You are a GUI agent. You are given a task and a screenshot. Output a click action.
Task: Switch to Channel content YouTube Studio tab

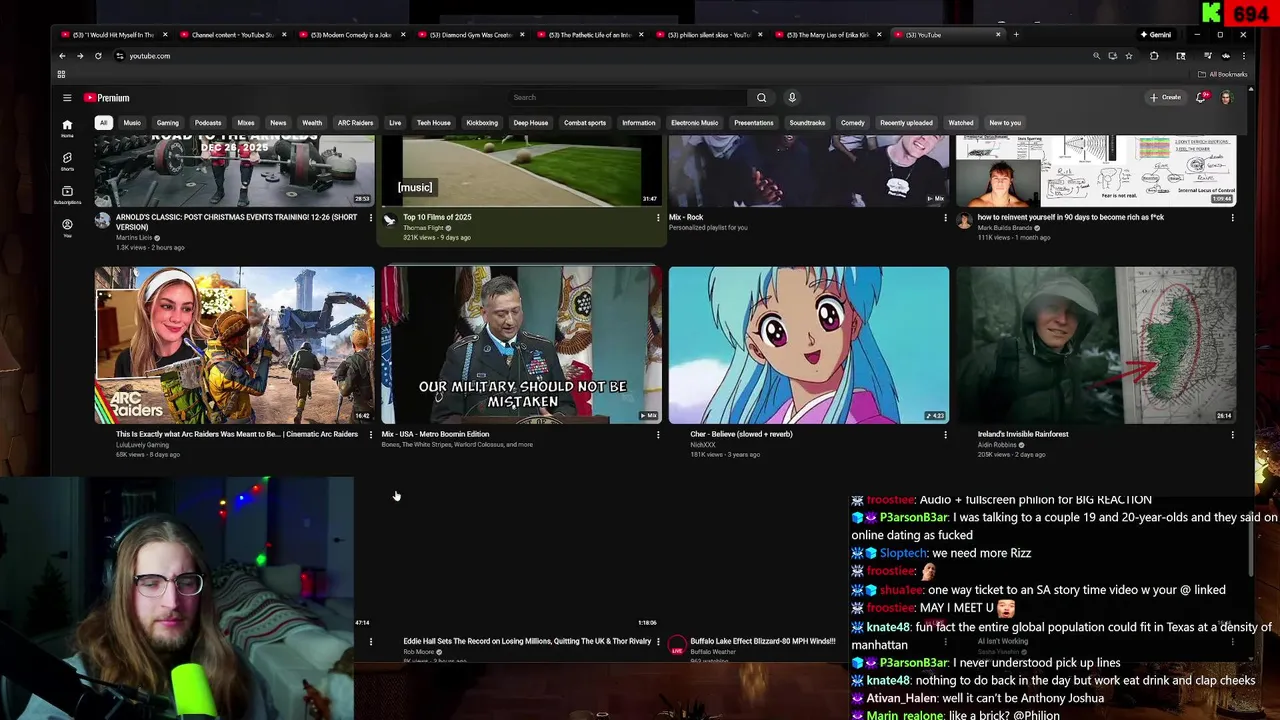tap(231, 35)
